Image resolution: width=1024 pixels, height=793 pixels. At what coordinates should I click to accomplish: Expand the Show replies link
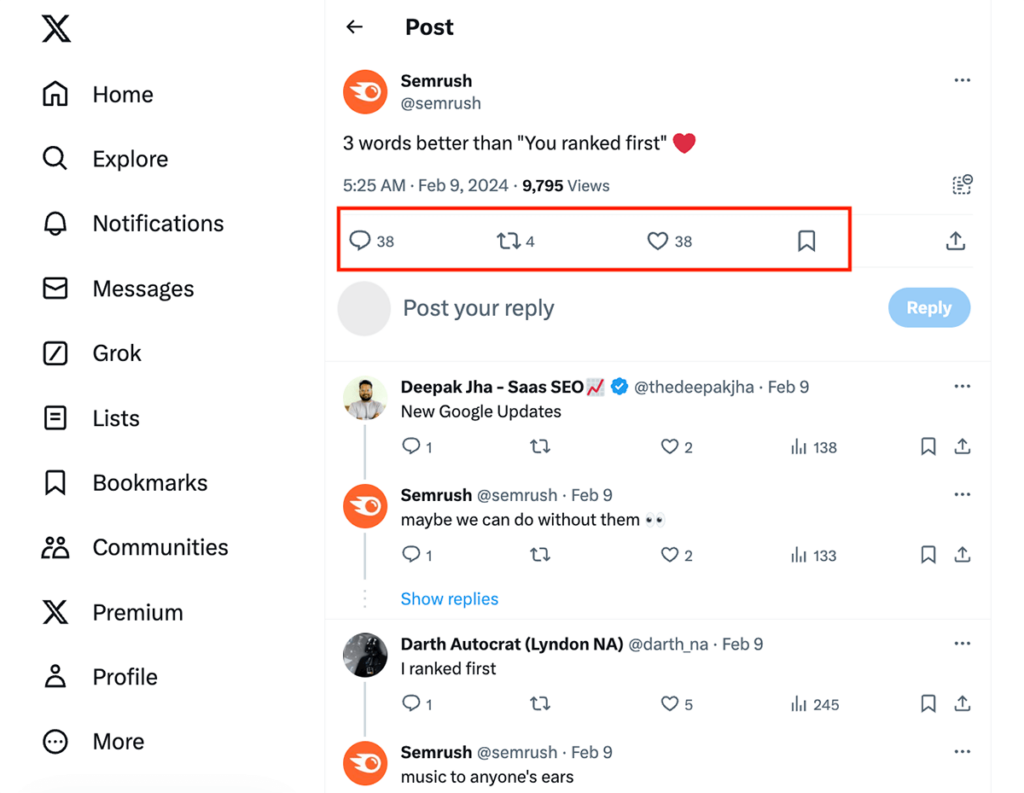pyautogui.click(x=449, y=599)
